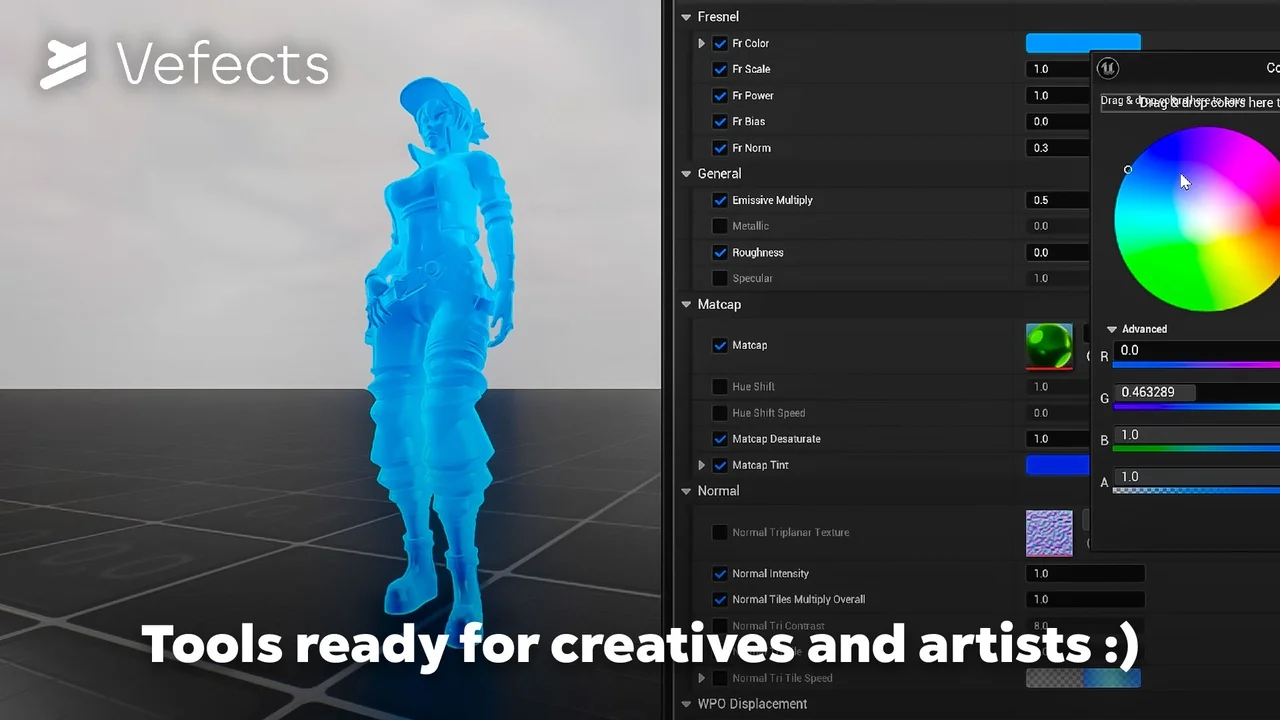The width and height of the screenshot is (1280, 720).
Task: Select the green Matcap sphere texture thumbnail
Action: pos(1049,346)
